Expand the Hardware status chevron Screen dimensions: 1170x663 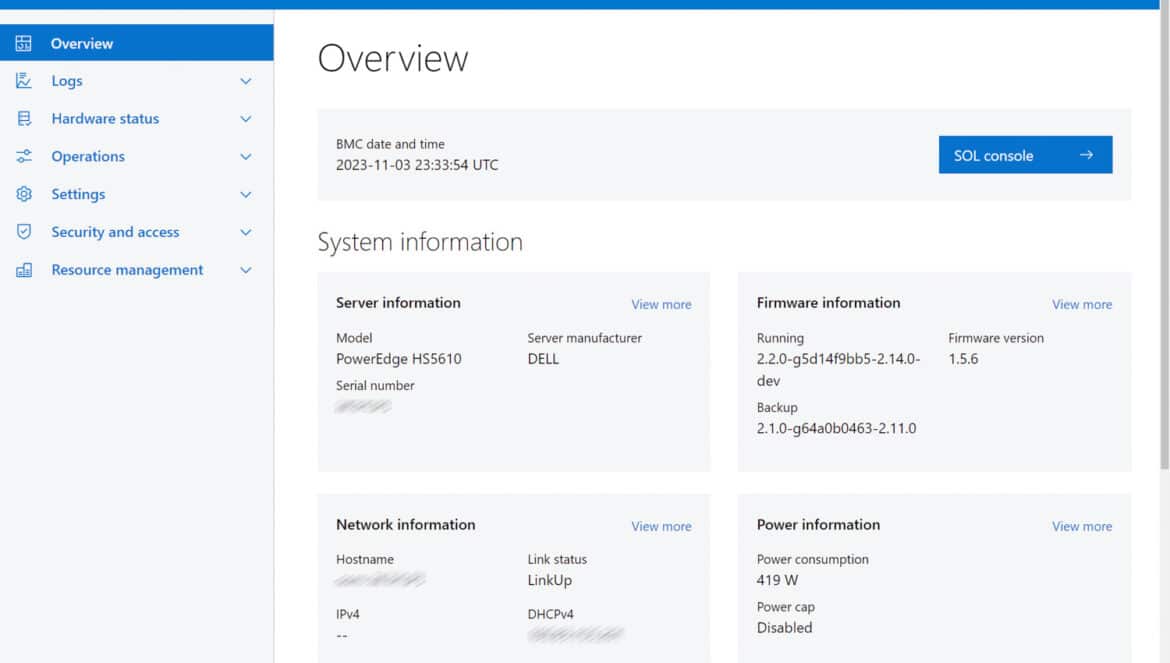coord(245,119)
